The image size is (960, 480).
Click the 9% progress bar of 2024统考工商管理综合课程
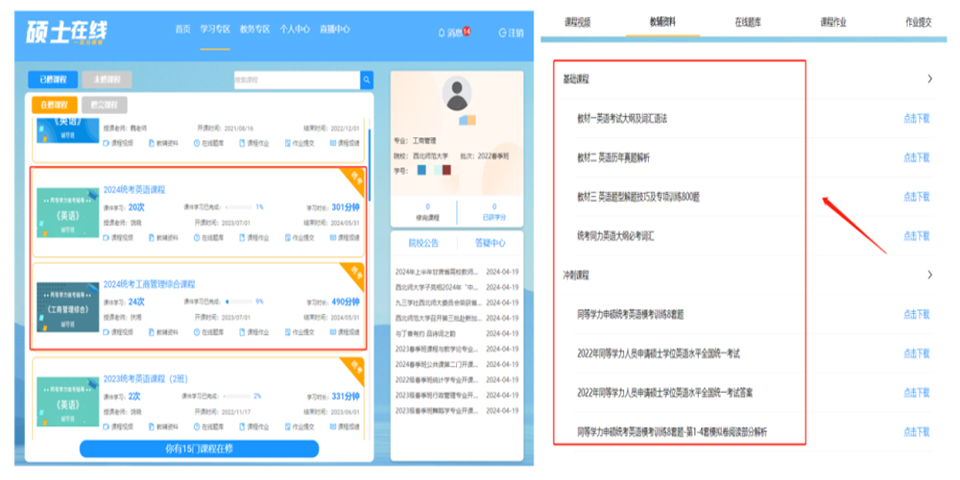coord(239,302)
